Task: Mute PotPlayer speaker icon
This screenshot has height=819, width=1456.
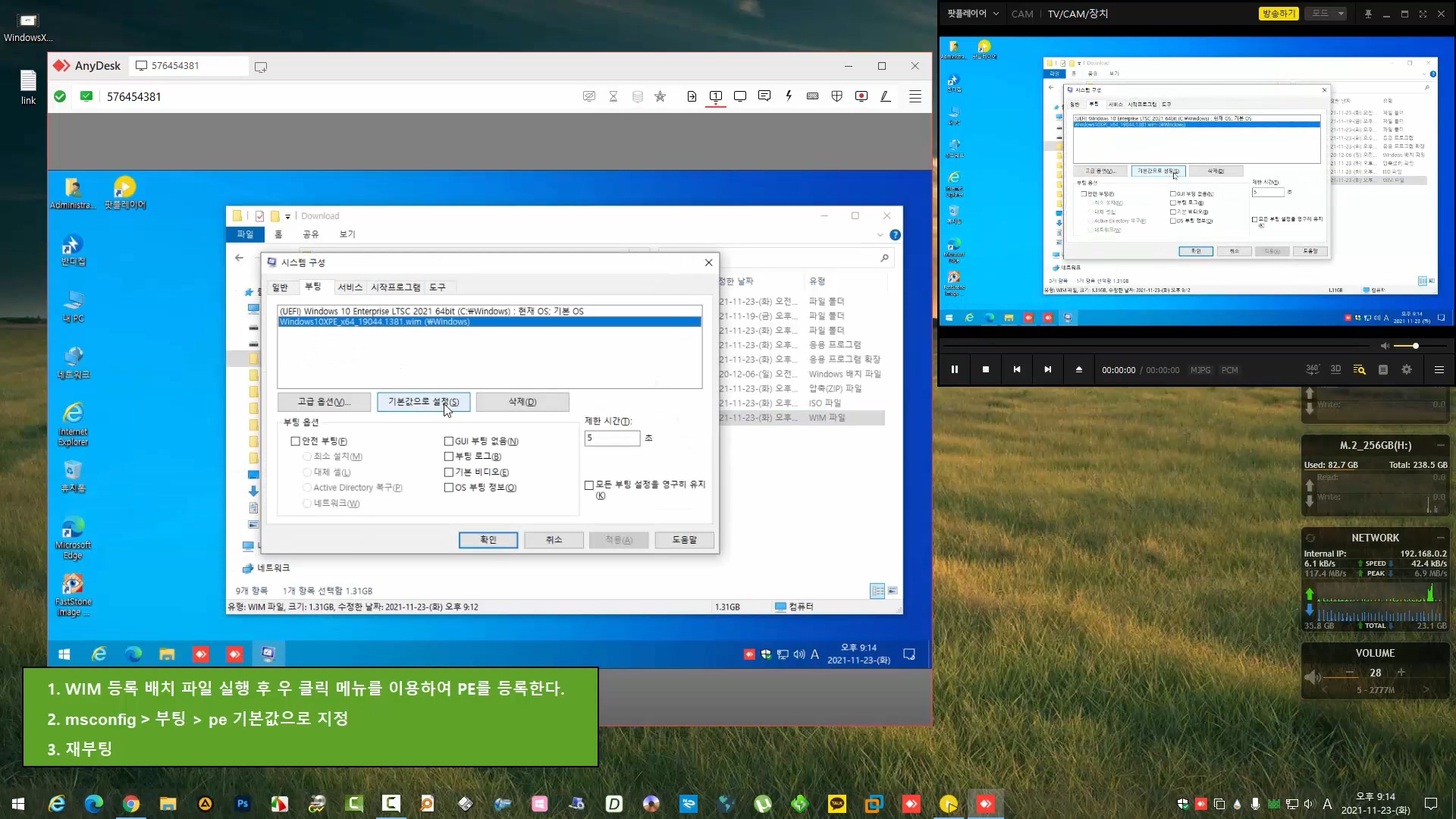Action: [1385, 346]
